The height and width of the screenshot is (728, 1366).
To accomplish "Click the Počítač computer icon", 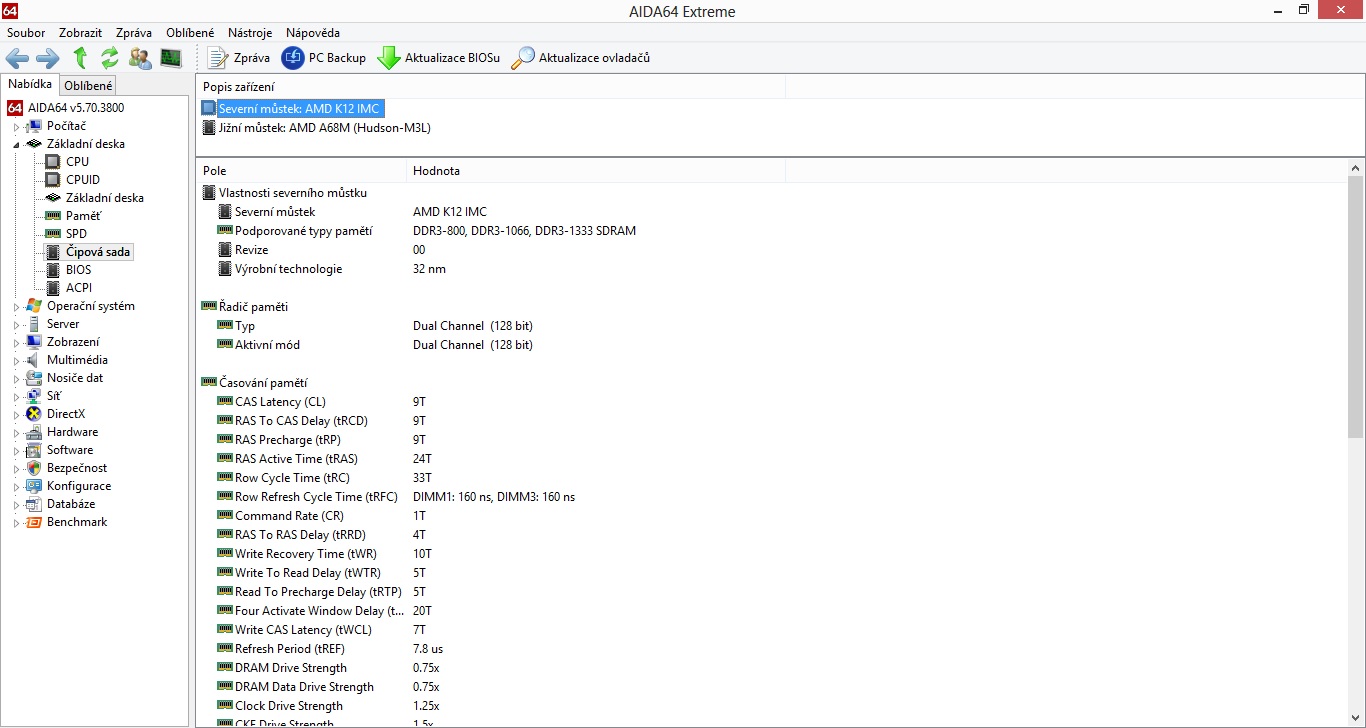I will point(34,126).
